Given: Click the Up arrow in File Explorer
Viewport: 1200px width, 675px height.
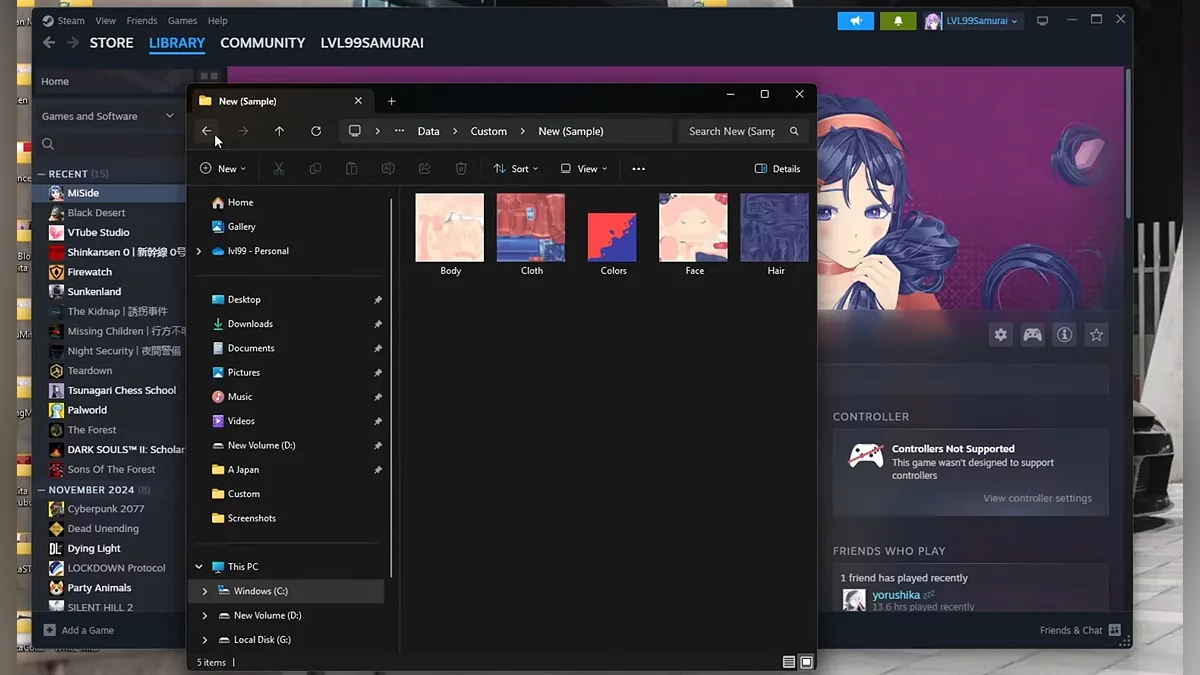Looking at the screenshot, I should point(279,131).
